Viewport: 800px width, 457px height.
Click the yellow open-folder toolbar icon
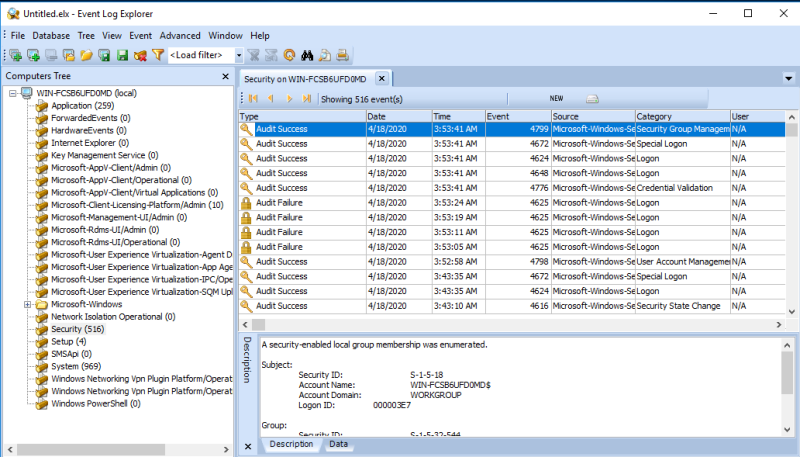pyautogui.click(x=86, y=55)
